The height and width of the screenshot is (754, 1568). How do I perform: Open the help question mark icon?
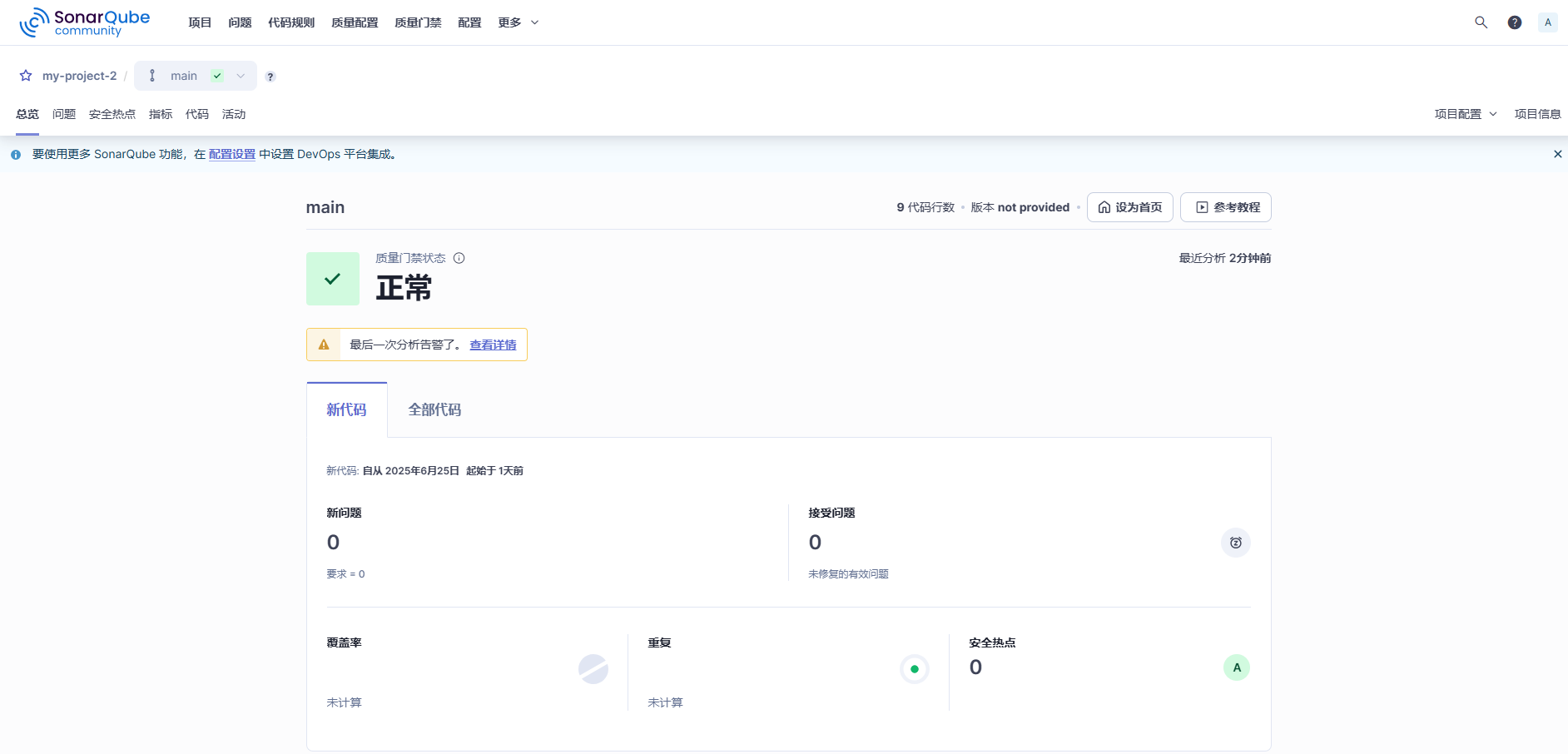coord(1514,22)
